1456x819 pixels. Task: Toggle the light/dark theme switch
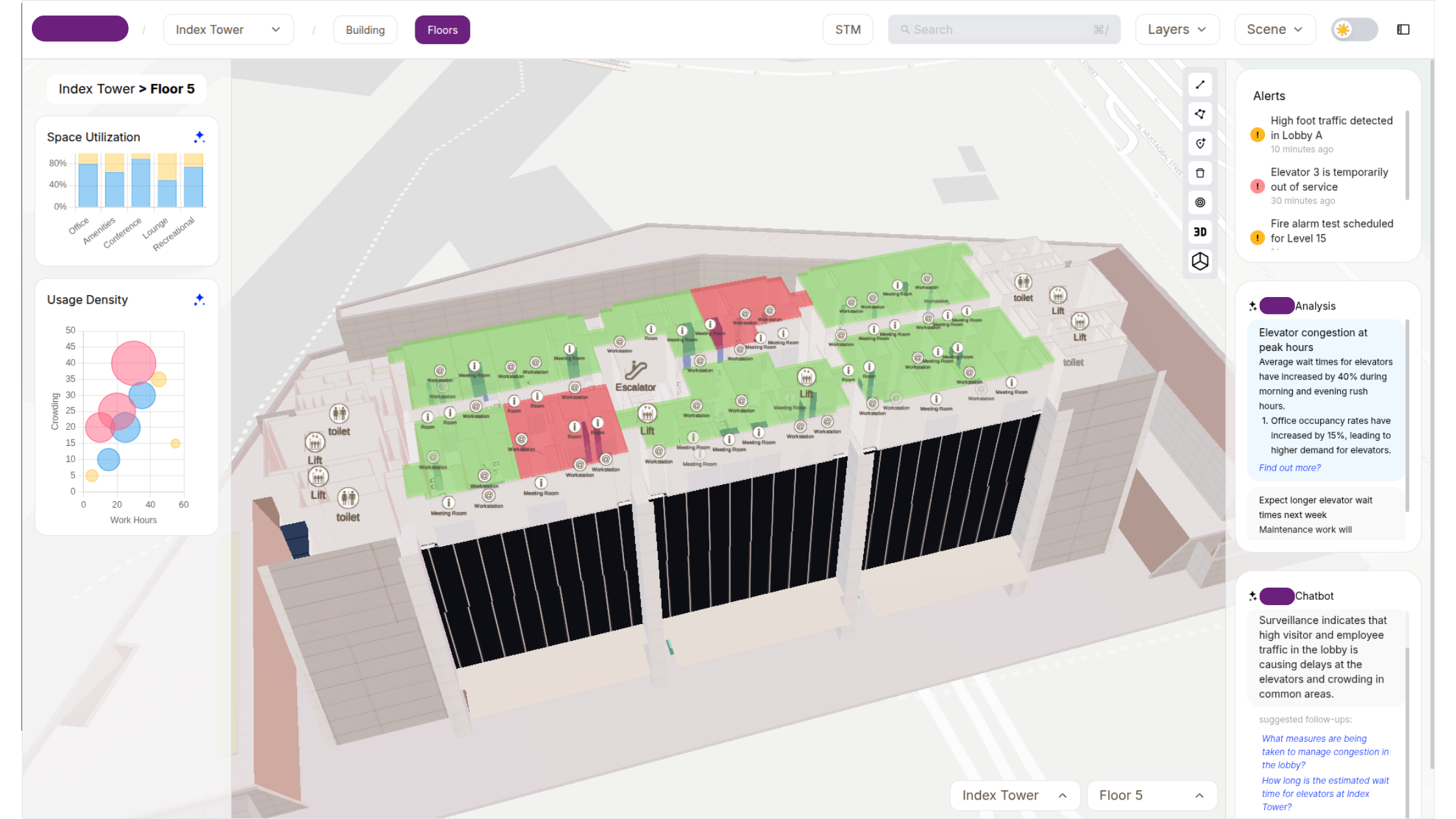pos(1355,30)
